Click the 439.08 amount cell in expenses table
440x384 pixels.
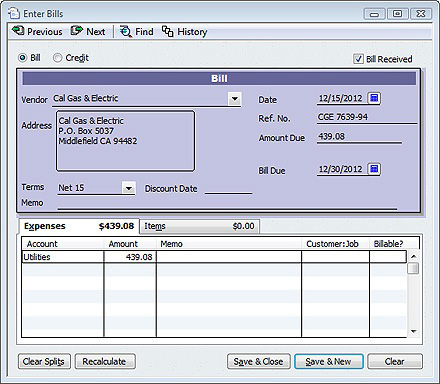[130, 257]
